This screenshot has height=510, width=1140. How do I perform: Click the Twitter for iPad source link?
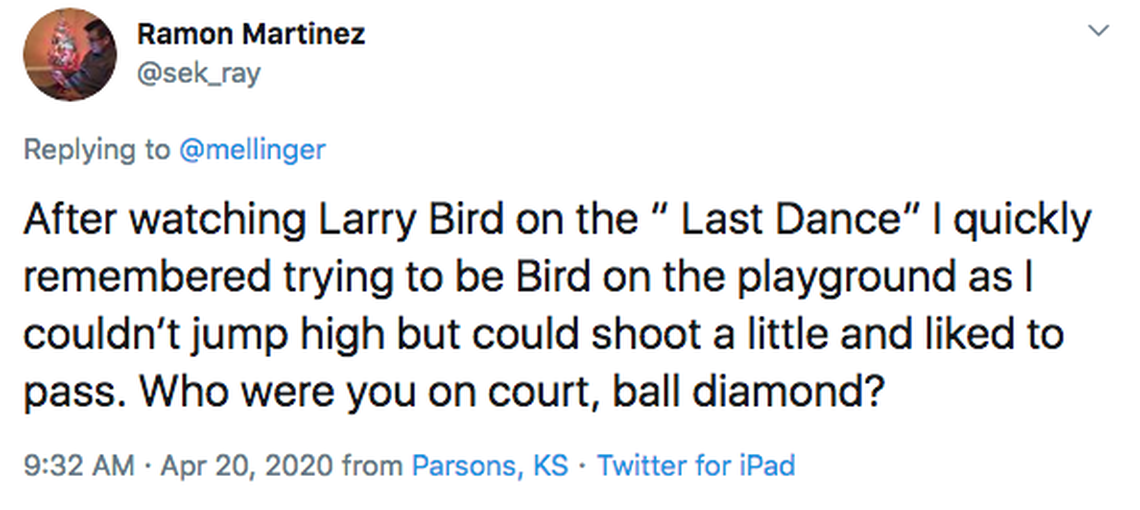click(696, 466)
